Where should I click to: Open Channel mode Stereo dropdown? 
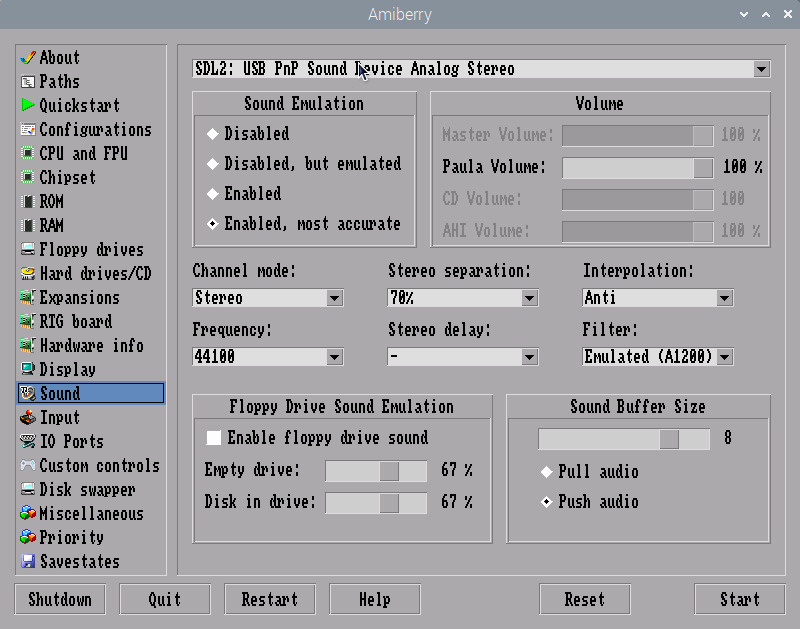pyautogui.click(x=268, y=298)
